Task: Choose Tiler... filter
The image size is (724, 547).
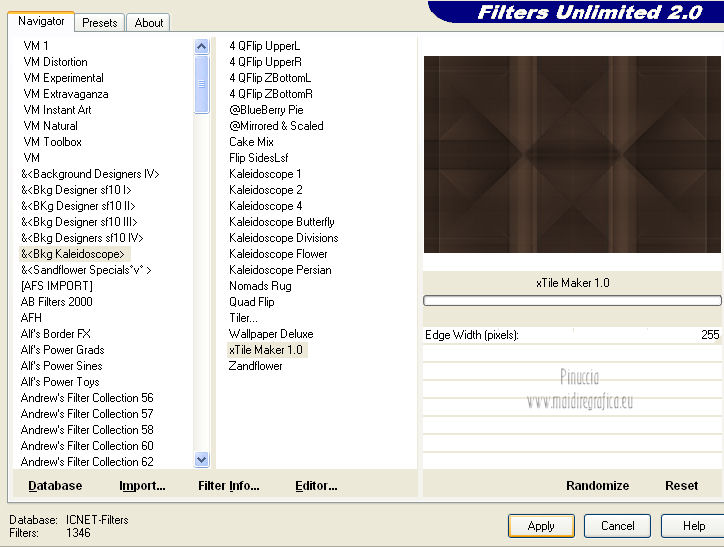Action: 244,318
